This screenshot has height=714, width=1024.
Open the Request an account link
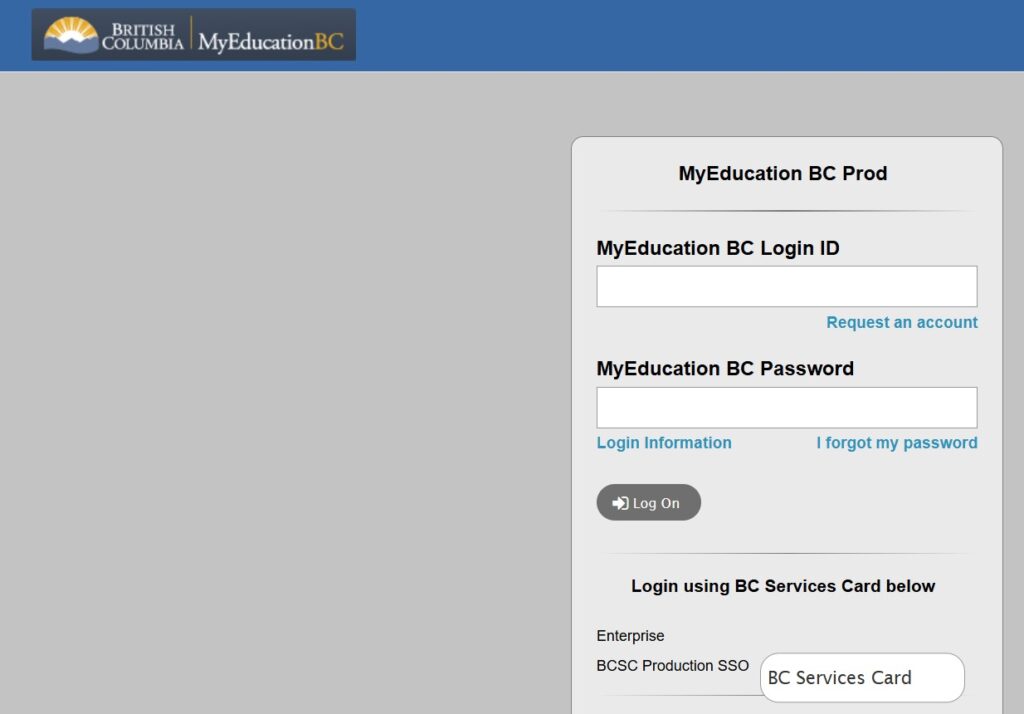coord(902,323)
